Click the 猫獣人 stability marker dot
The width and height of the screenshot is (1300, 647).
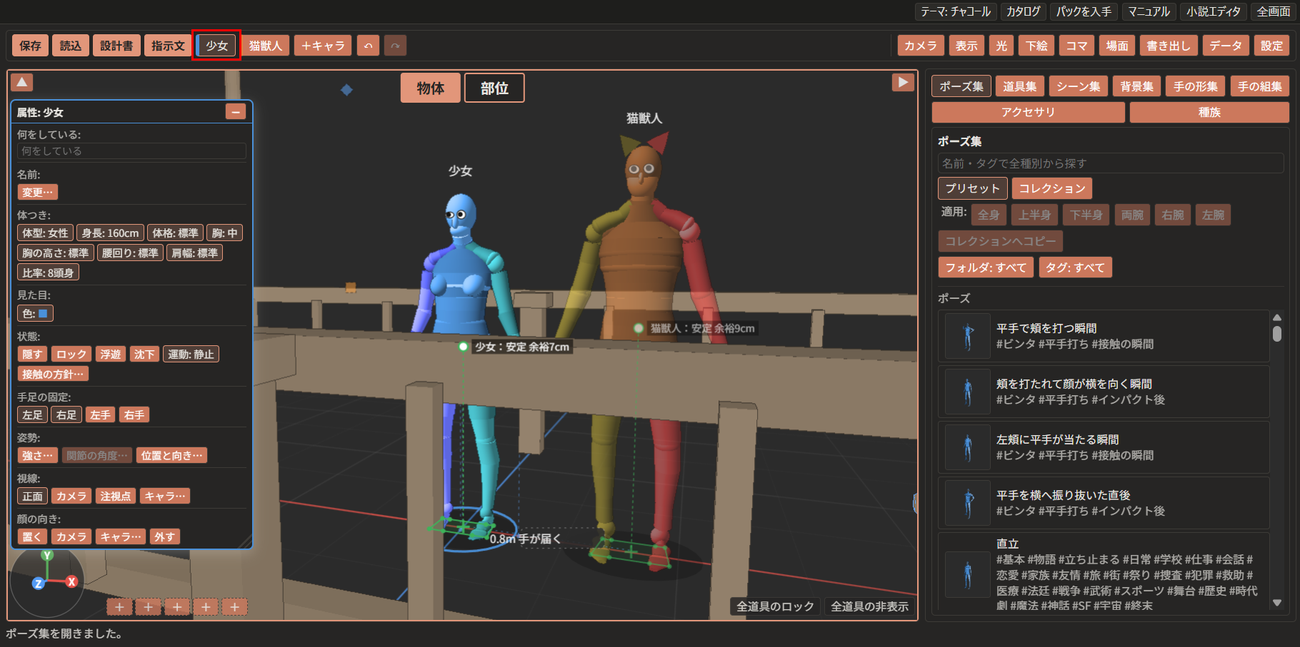pos(639,328)
